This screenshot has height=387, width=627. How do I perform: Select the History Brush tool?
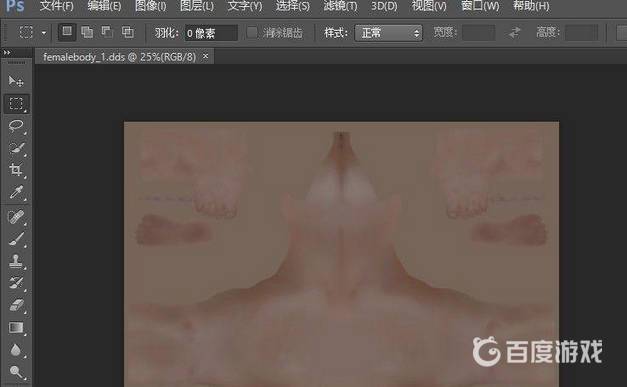(x=16, y=283)
